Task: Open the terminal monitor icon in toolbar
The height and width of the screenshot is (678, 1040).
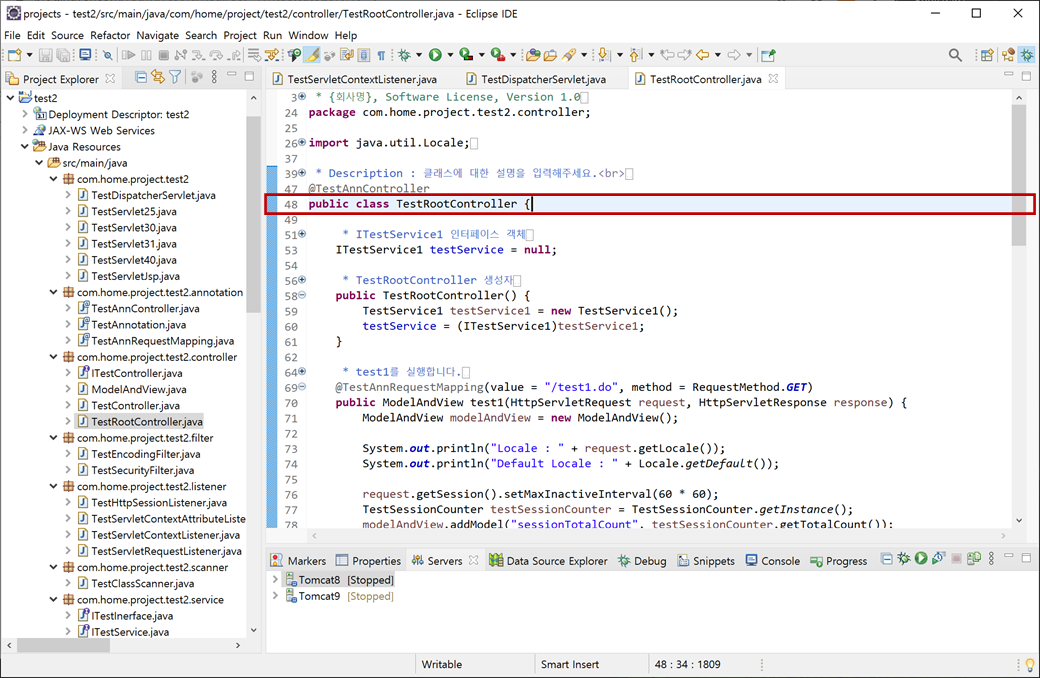Action: tap(85, 56)
